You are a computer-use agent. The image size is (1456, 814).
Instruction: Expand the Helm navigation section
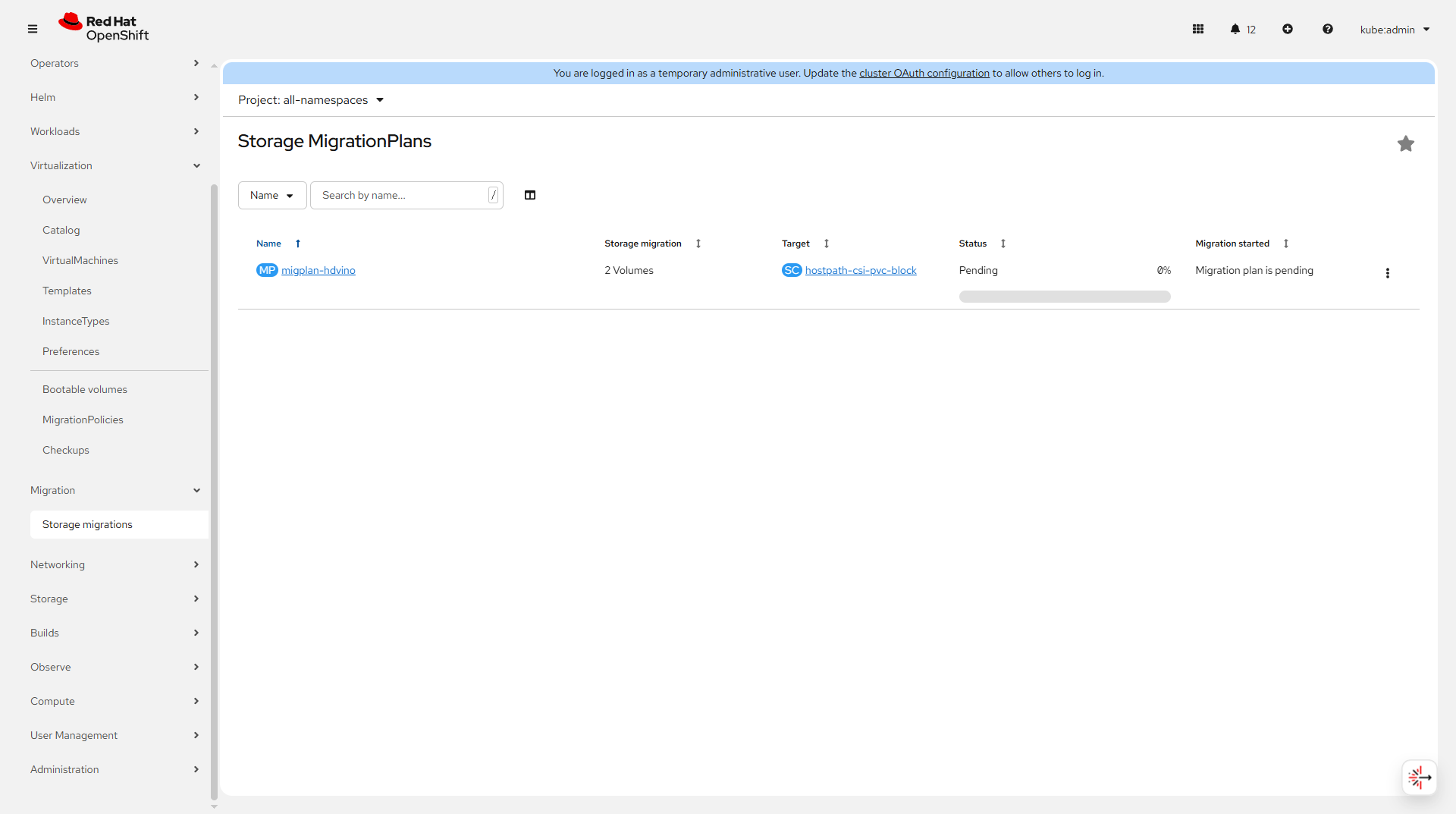tap(115, 97)
